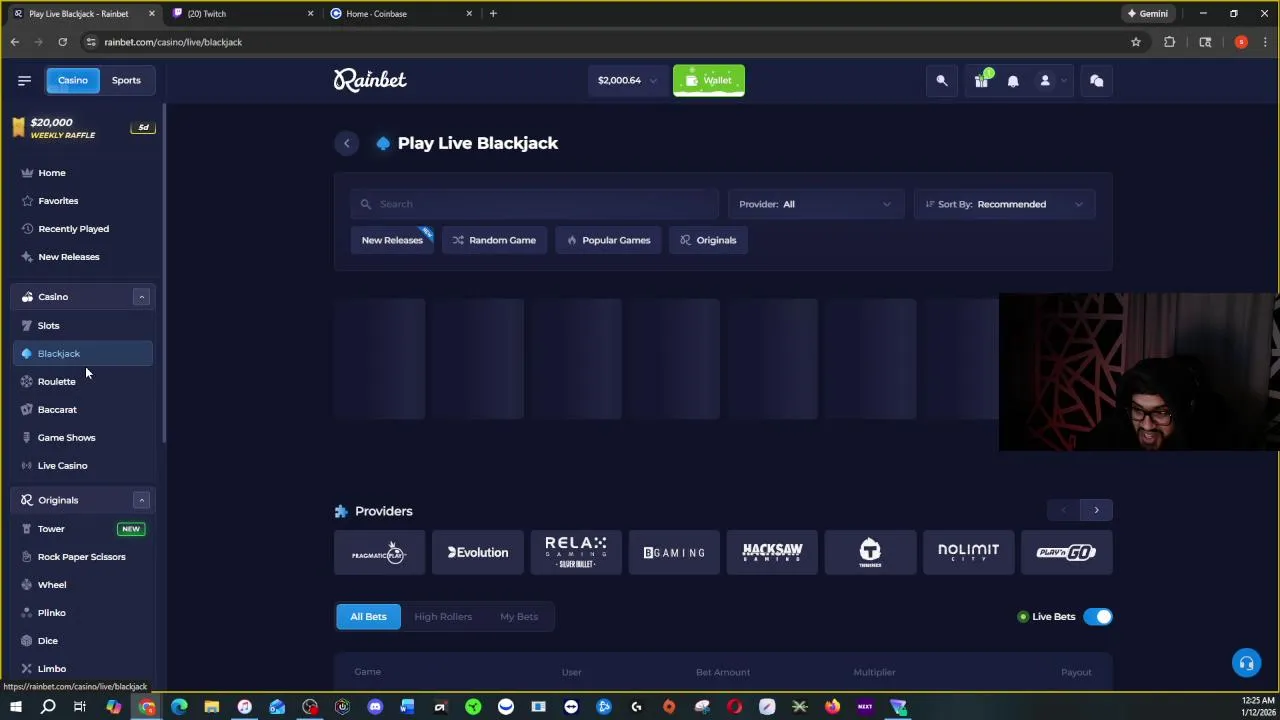
Task: Open the Sort By Recommended dropdown
Action: (1003, 204)
